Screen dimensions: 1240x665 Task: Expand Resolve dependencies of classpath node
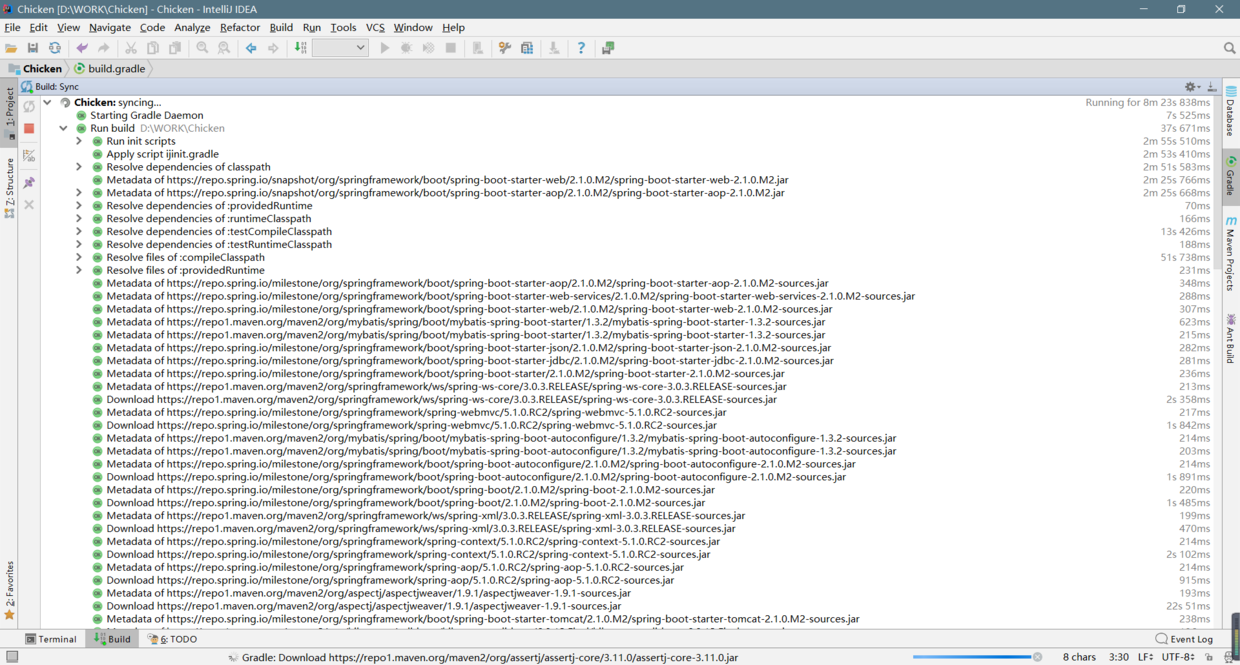[x=79, y=168]
